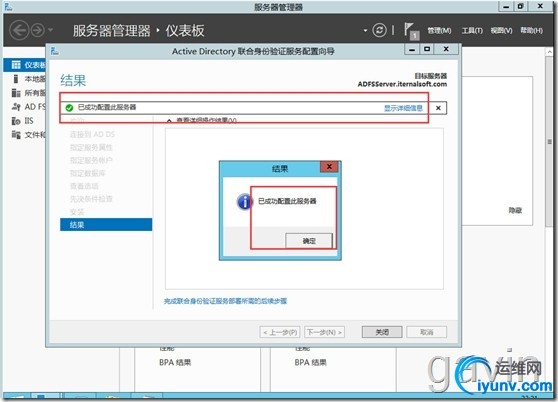Image resolution: width=558 pixels, height=402 pixels.
Task: Select the 先决条件检查 wizard step
Action: tap(91, 199)
